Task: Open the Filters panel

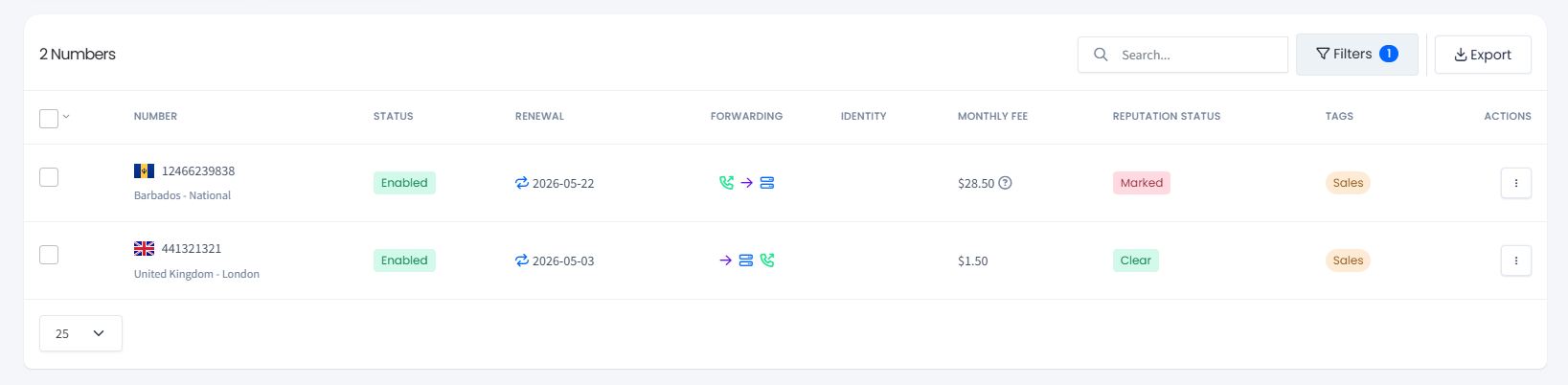Action: pos(1356,55)
